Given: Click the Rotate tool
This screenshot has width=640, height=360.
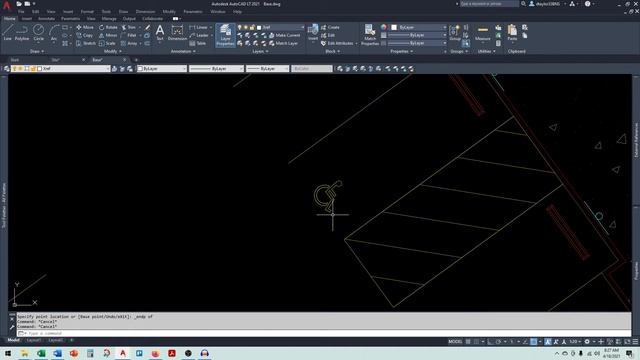Looking at the screenshot, I should coord(108,27).
